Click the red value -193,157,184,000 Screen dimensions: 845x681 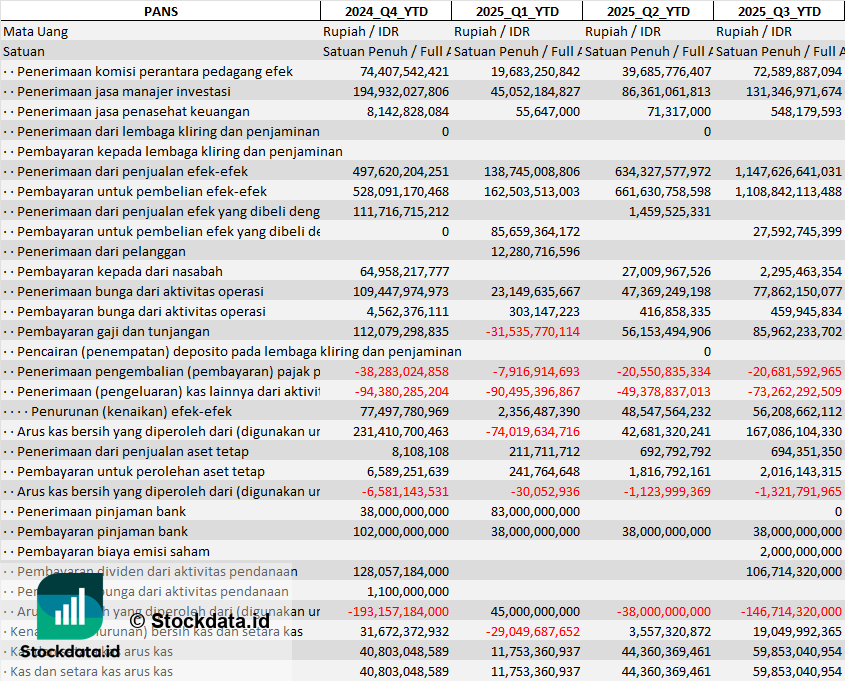click(398, 611)
